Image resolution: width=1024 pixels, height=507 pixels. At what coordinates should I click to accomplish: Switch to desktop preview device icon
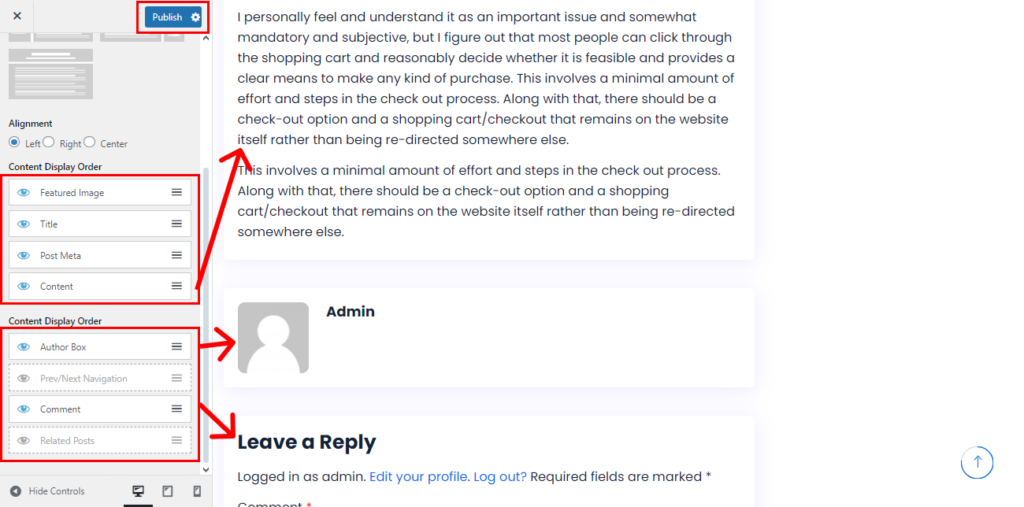point(138,491)
